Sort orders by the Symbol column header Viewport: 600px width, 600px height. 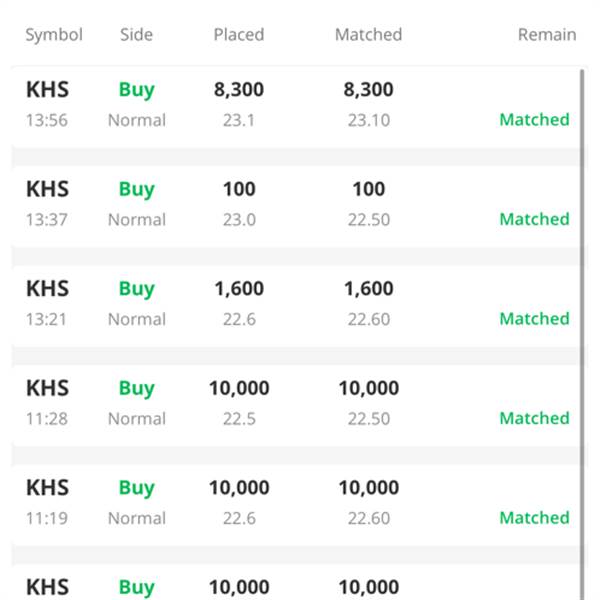coord(54,35)
